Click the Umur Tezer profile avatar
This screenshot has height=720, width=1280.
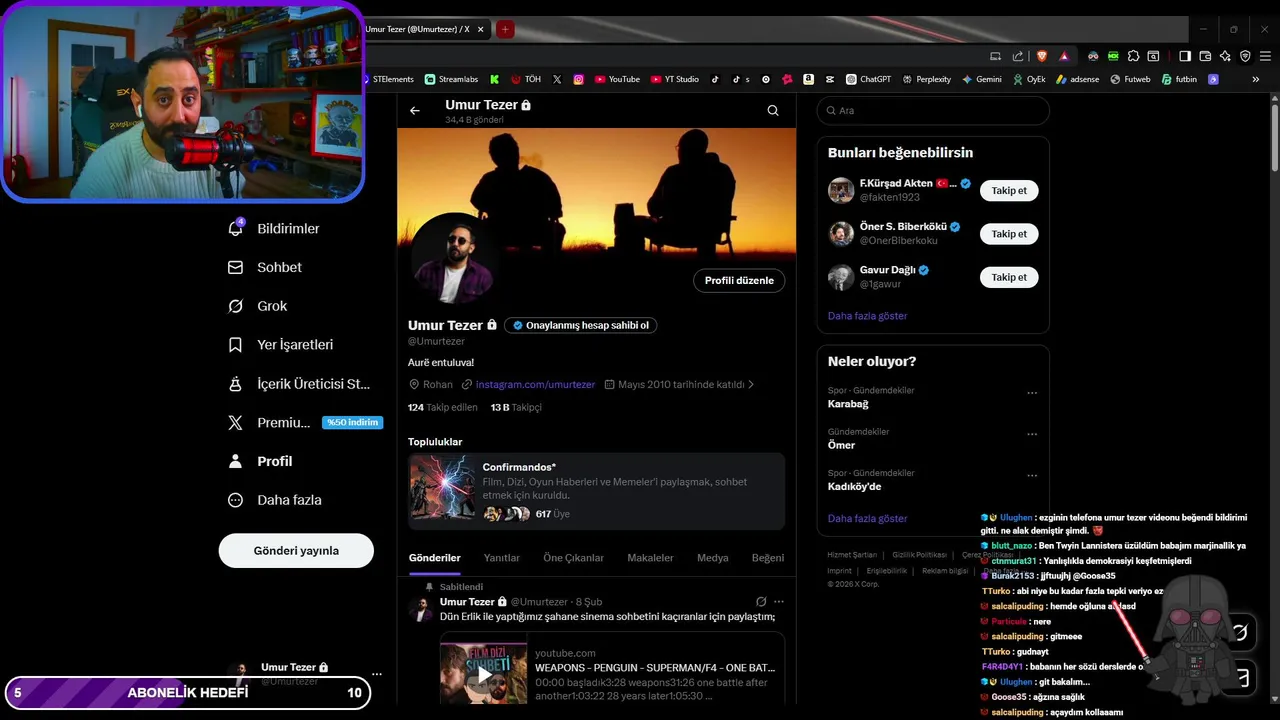454,258
